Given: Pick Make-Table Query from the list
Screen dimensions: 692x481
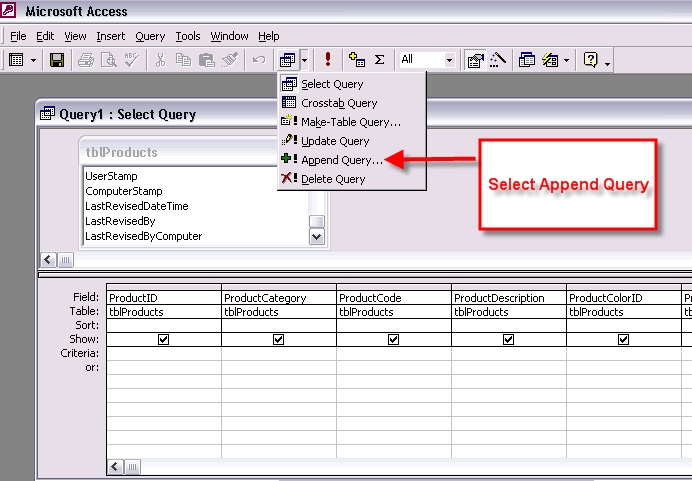Looking at the screenshot, I should pos(351,122).
